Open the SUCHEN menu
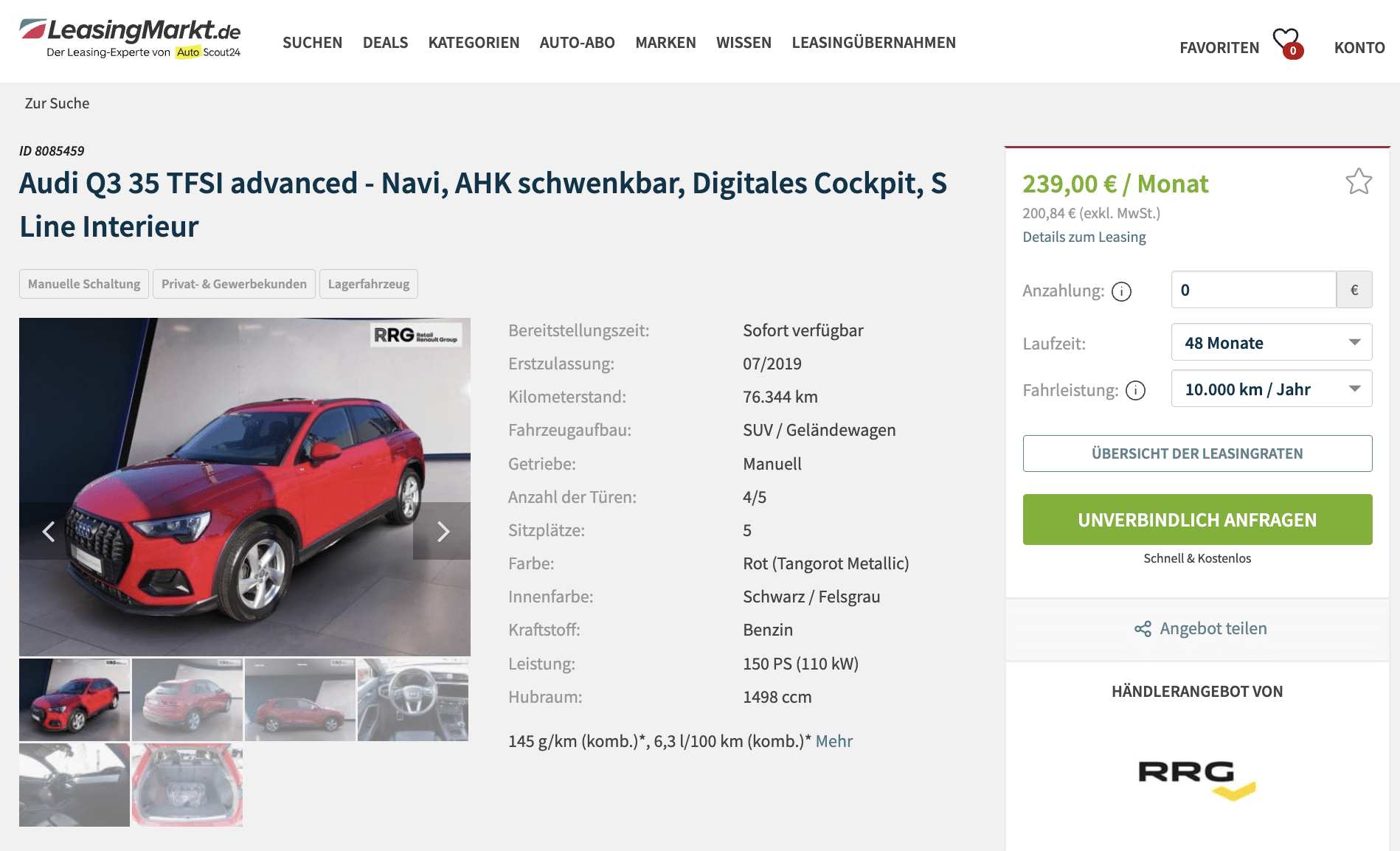The width and height of the screenshot is (1400, 851). coord(312,43)
